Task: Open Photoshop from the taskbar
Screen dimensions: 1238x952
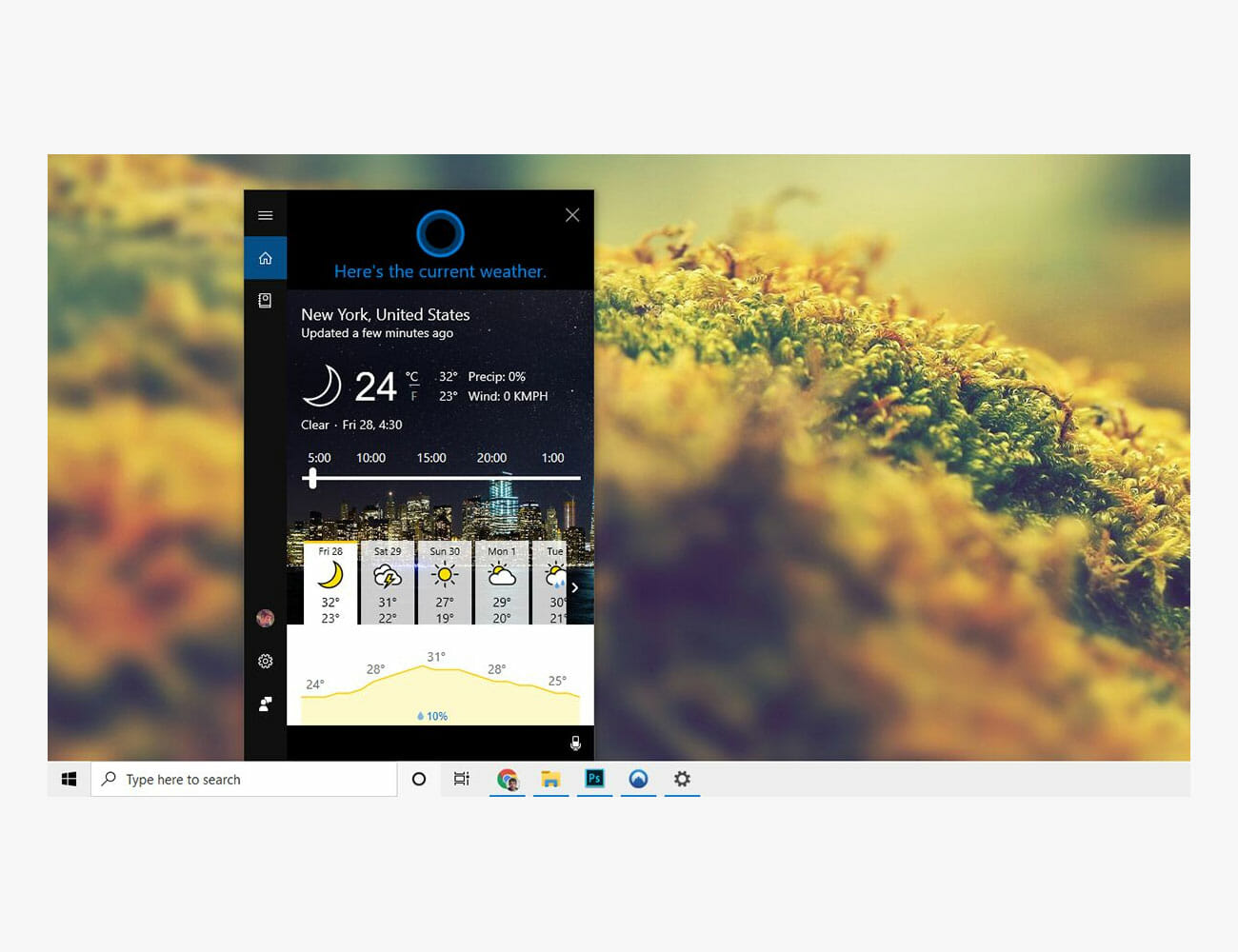Action: [x=594, y=779]
